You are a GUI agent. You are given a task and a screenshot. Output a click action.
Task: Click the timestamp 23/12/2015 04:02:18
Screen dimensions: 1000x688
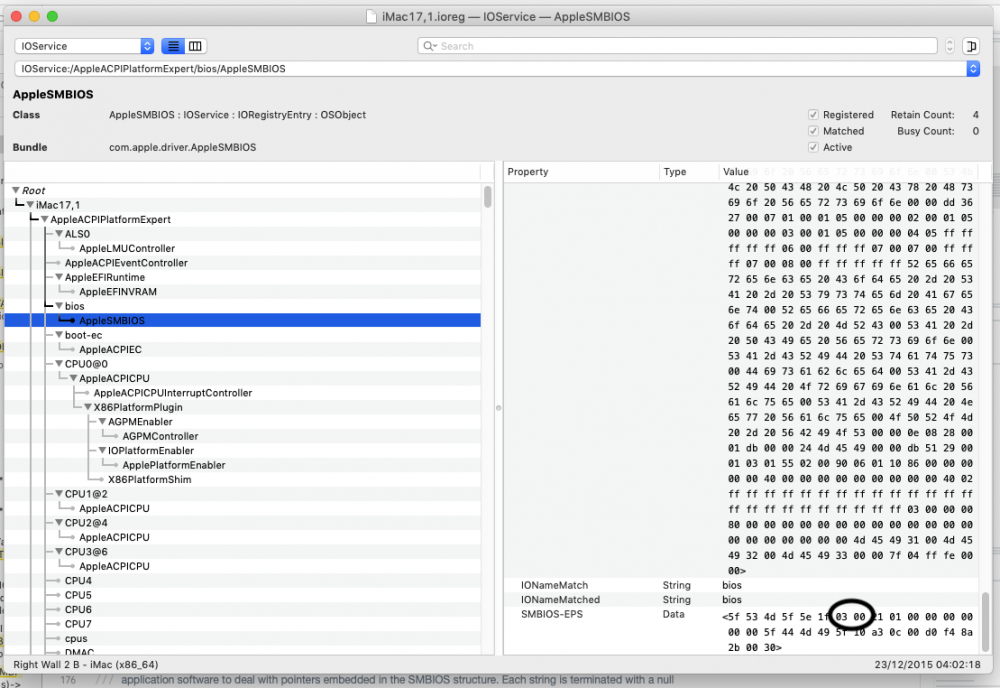(x=927, y=664)
